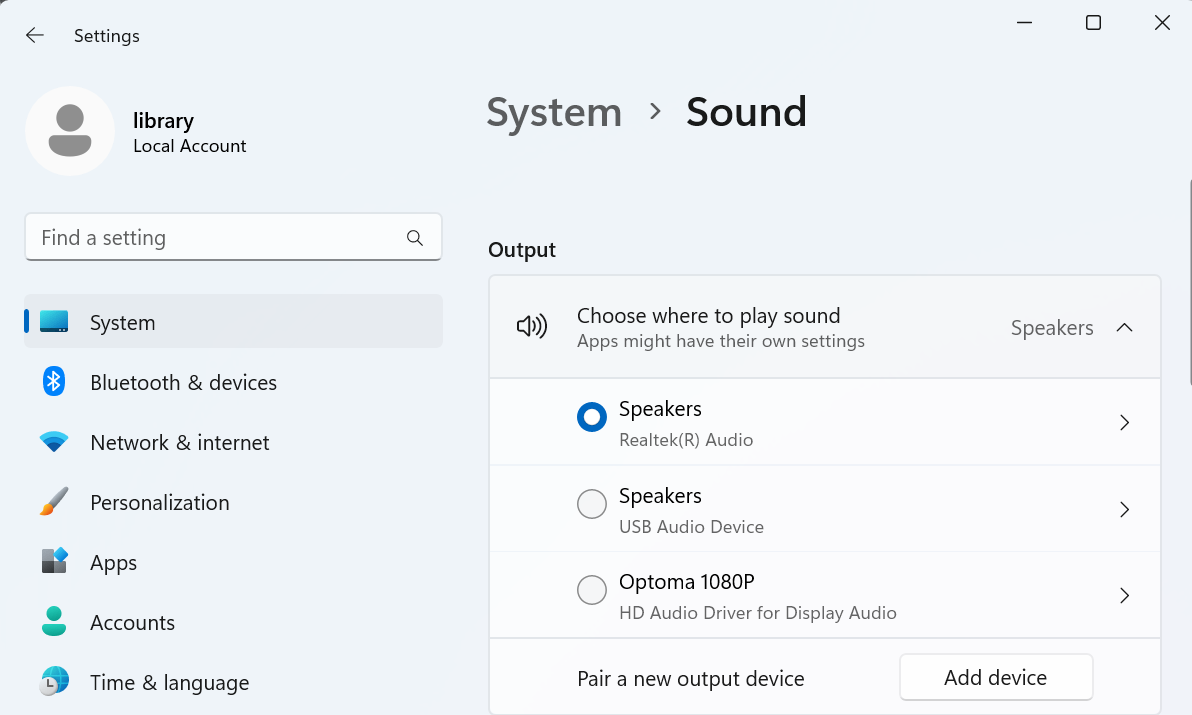Click the Network Wi-Fi icon
This screenshot has height=715, width=1192.
(x=54, y=442)
